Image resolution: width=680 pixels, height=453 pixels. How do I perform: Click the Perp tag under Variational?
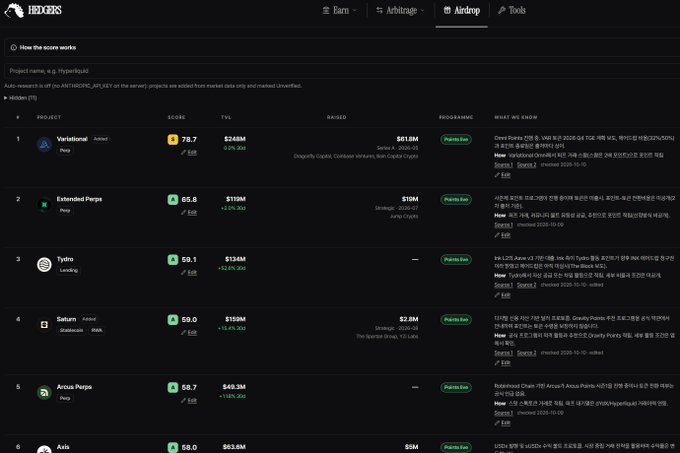(65, 150)
